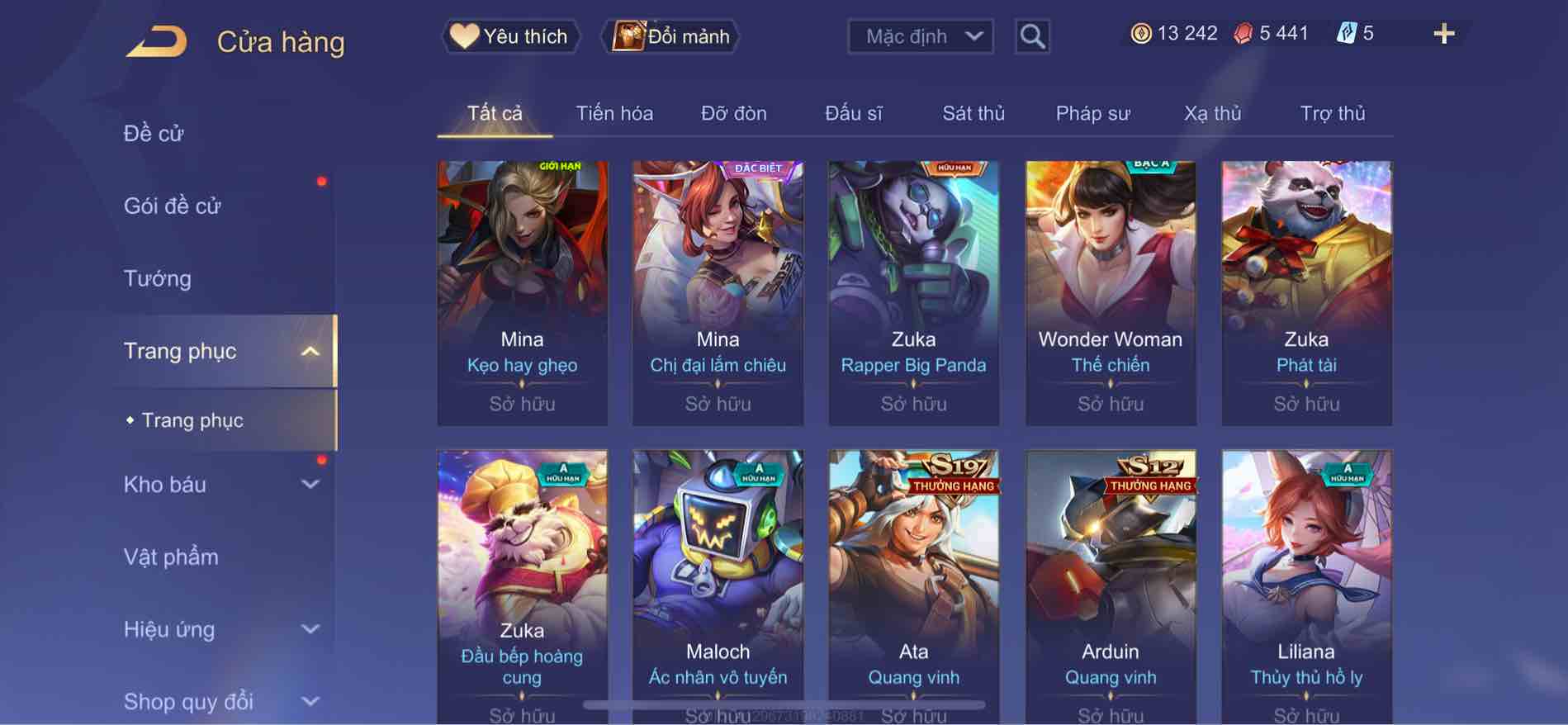This screenshot has height=725, width=1568.
Task: Switch to the Sát thủ tab
Action: (x=973, y=113)
